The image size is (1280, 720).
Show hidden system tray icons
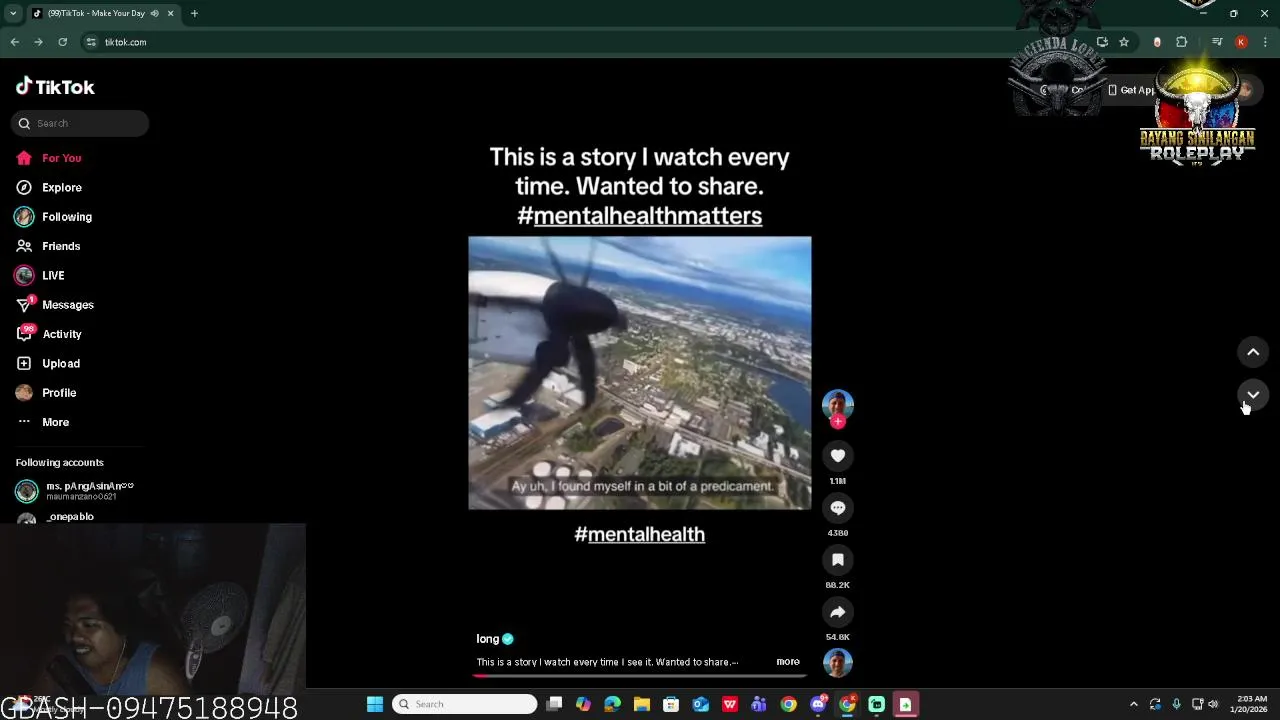coord(1133,704)
